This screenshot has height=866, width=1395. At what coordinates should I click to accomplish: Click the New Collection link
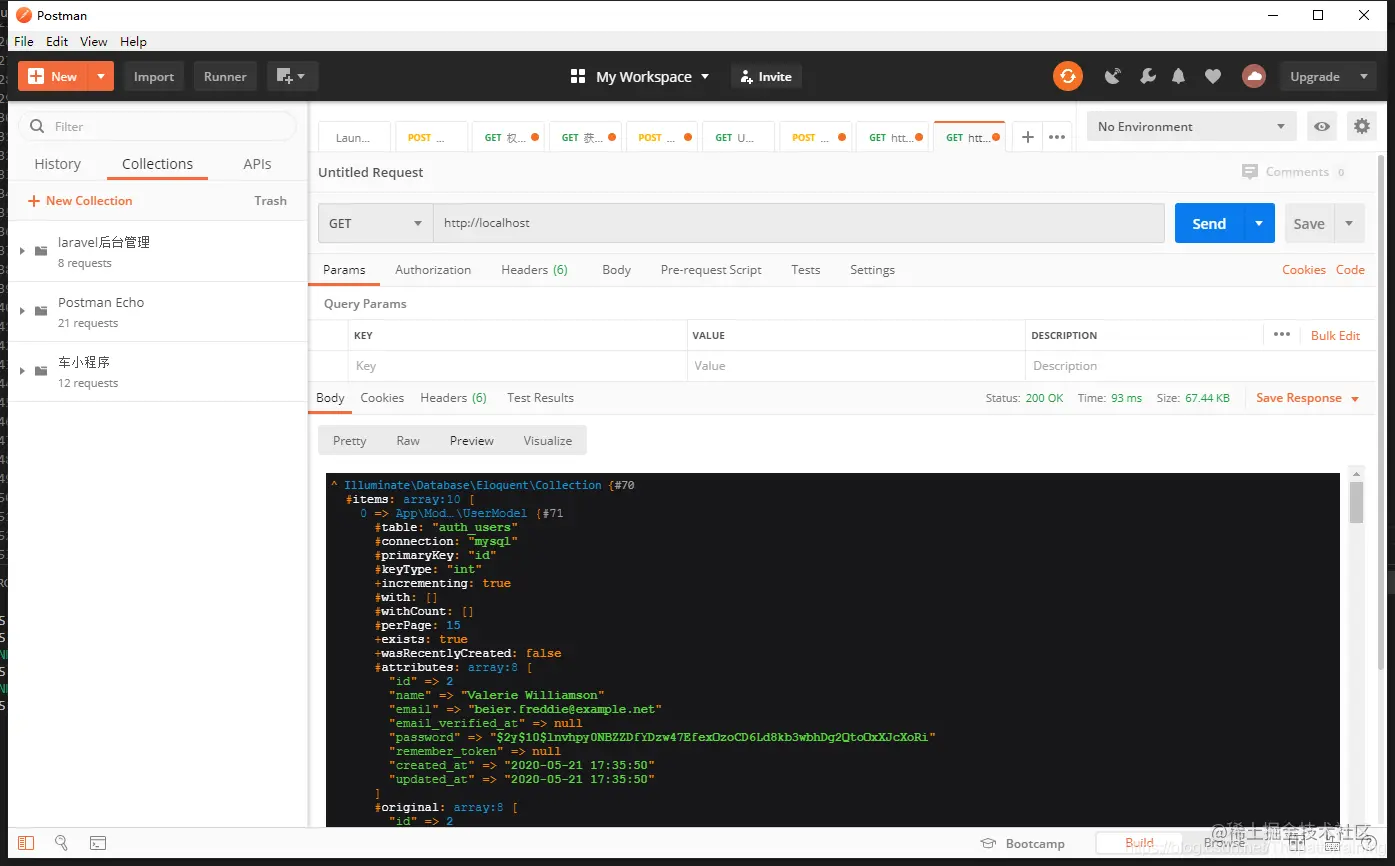pos(80,200)
